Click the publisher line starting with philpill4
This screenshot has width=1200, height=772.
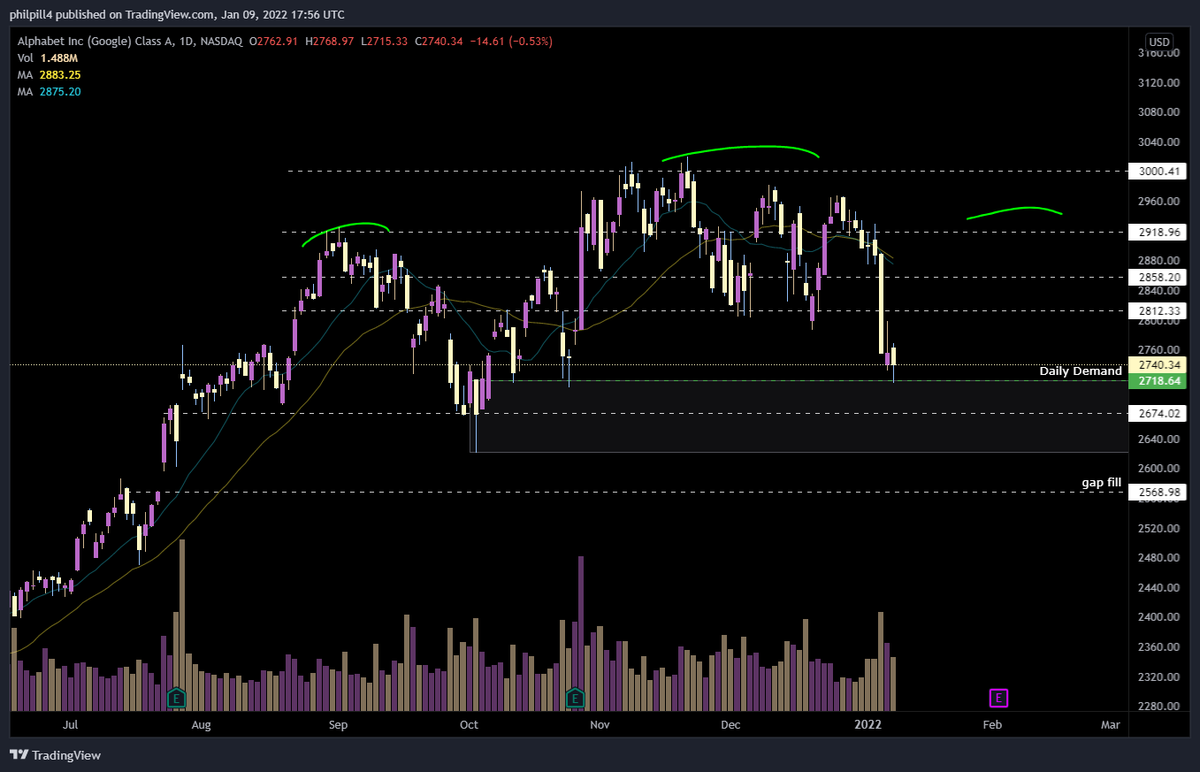[178, 15]
